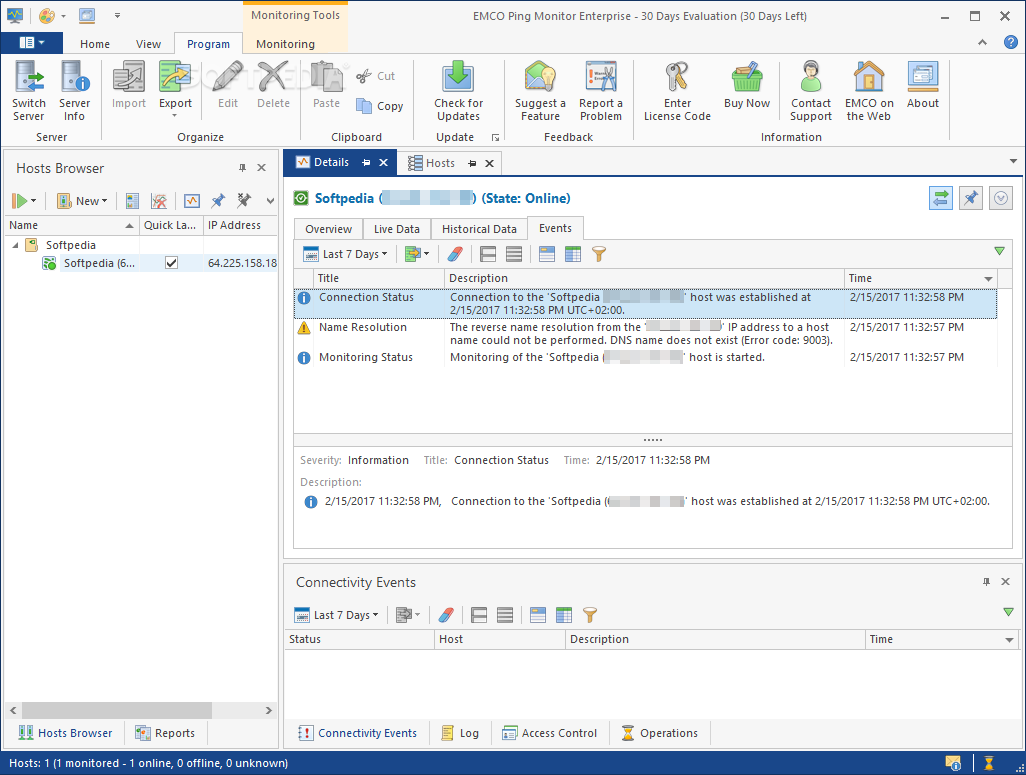Viewport: 1026px width, 775px height.
Task: Click the green triangle options arrow in Events
Action: click(x=999, y=251)
